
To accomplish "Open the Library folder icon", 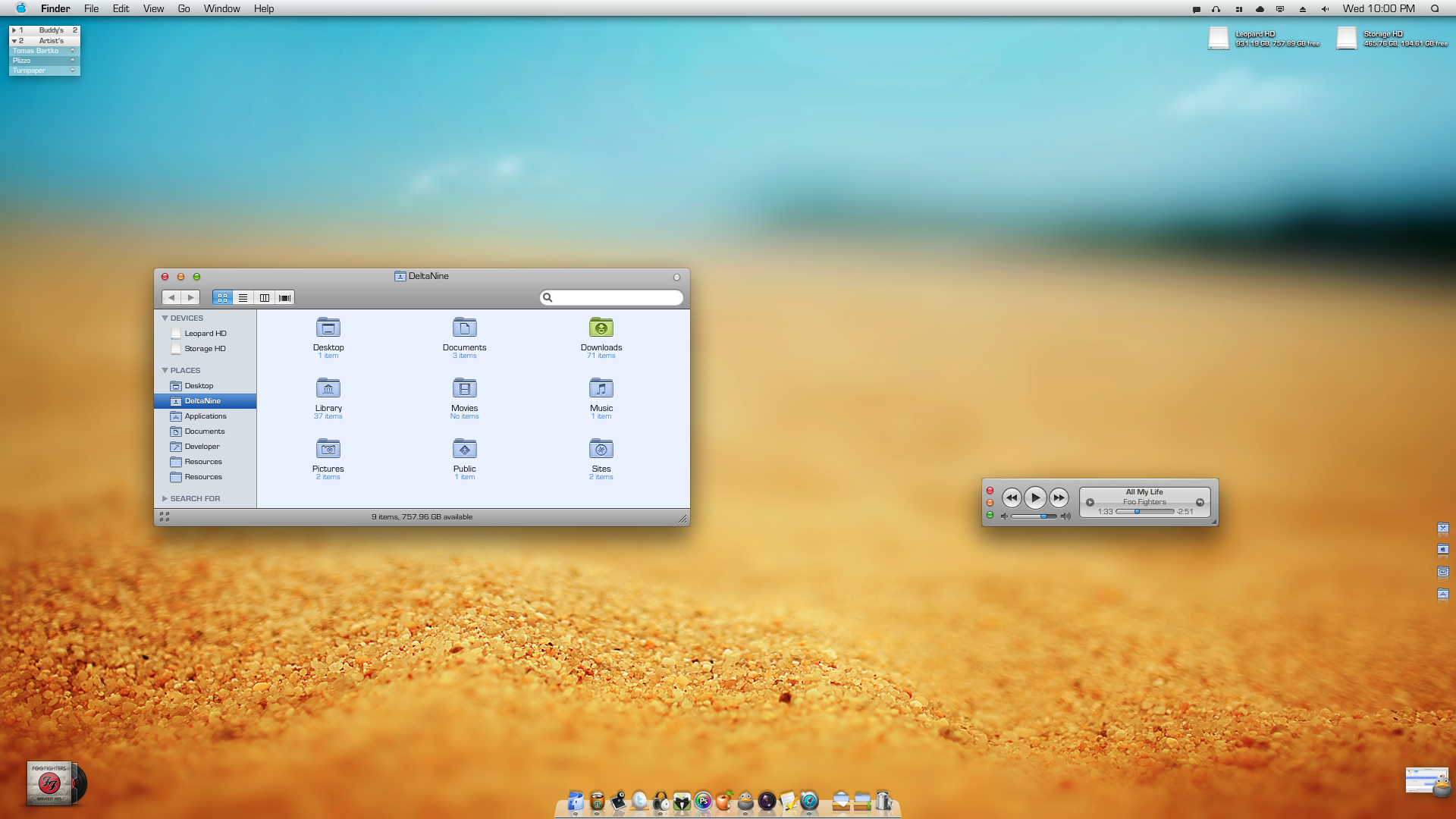I will pyautogui.click(x=328, y=388).
